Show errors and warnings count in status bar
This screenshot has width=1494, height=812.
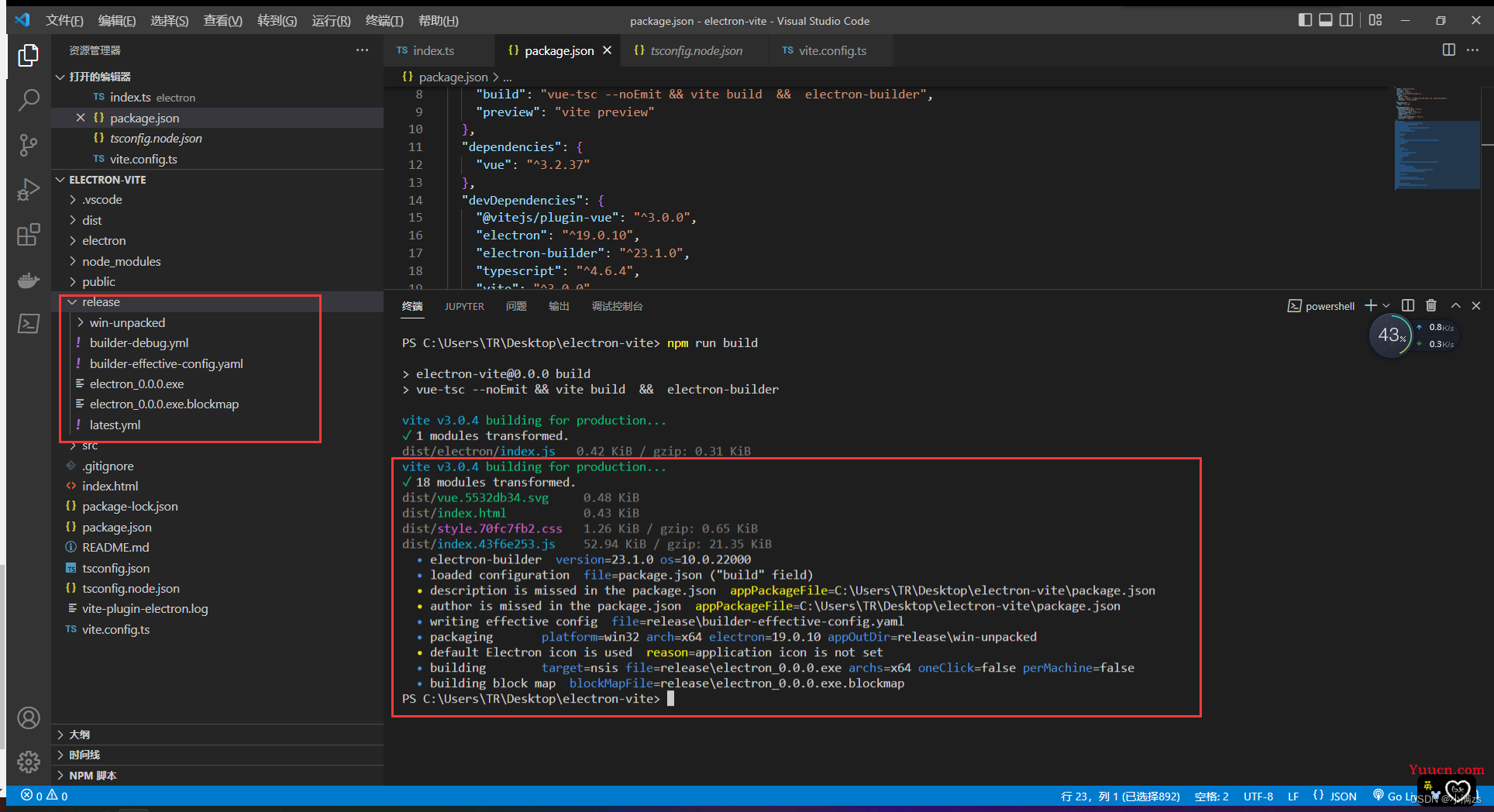pyautogui.click(x=44, y=796)
